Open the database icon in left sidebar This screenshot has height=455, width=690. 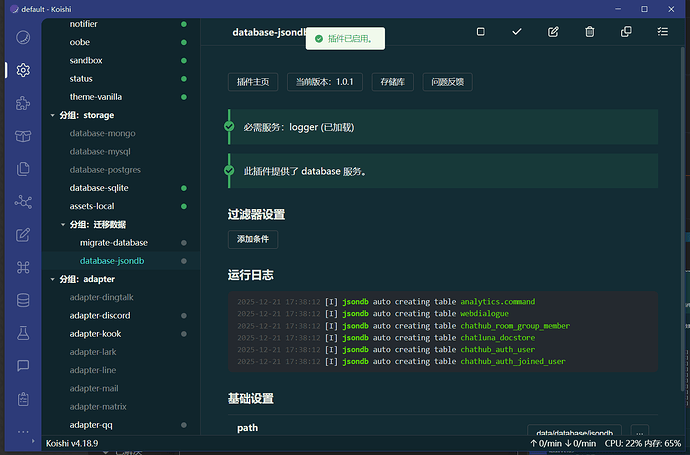click(x=23, y=299)
